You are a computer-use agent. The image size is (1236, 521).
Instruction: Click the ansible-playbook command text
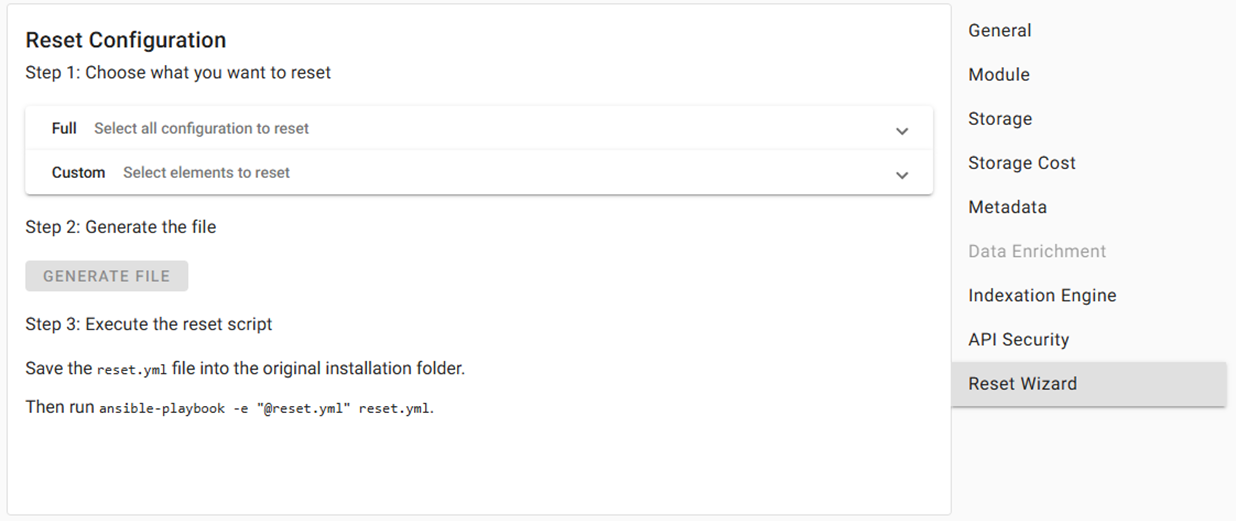(266, 409)
